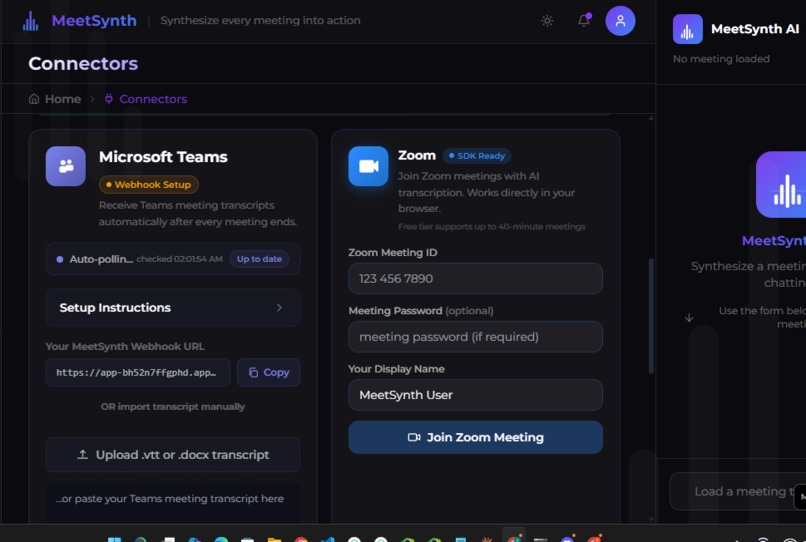Toggle the light/dark theme sun icon
This screenshot has height=542, width=806.
click(547, 21)
